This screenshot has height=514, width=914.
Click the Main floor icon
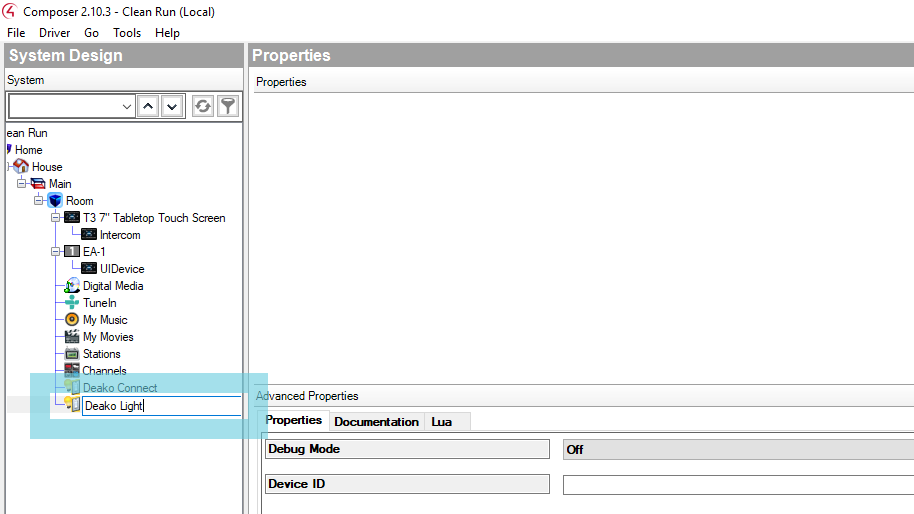38,184
